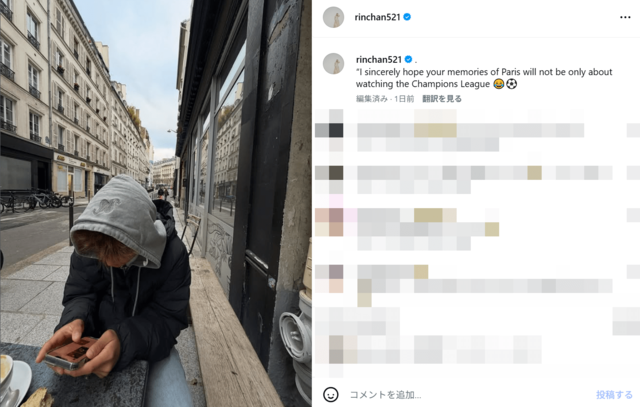
Task: Click 翻訳を見る to see translation
Action: [x=442, y=99]
